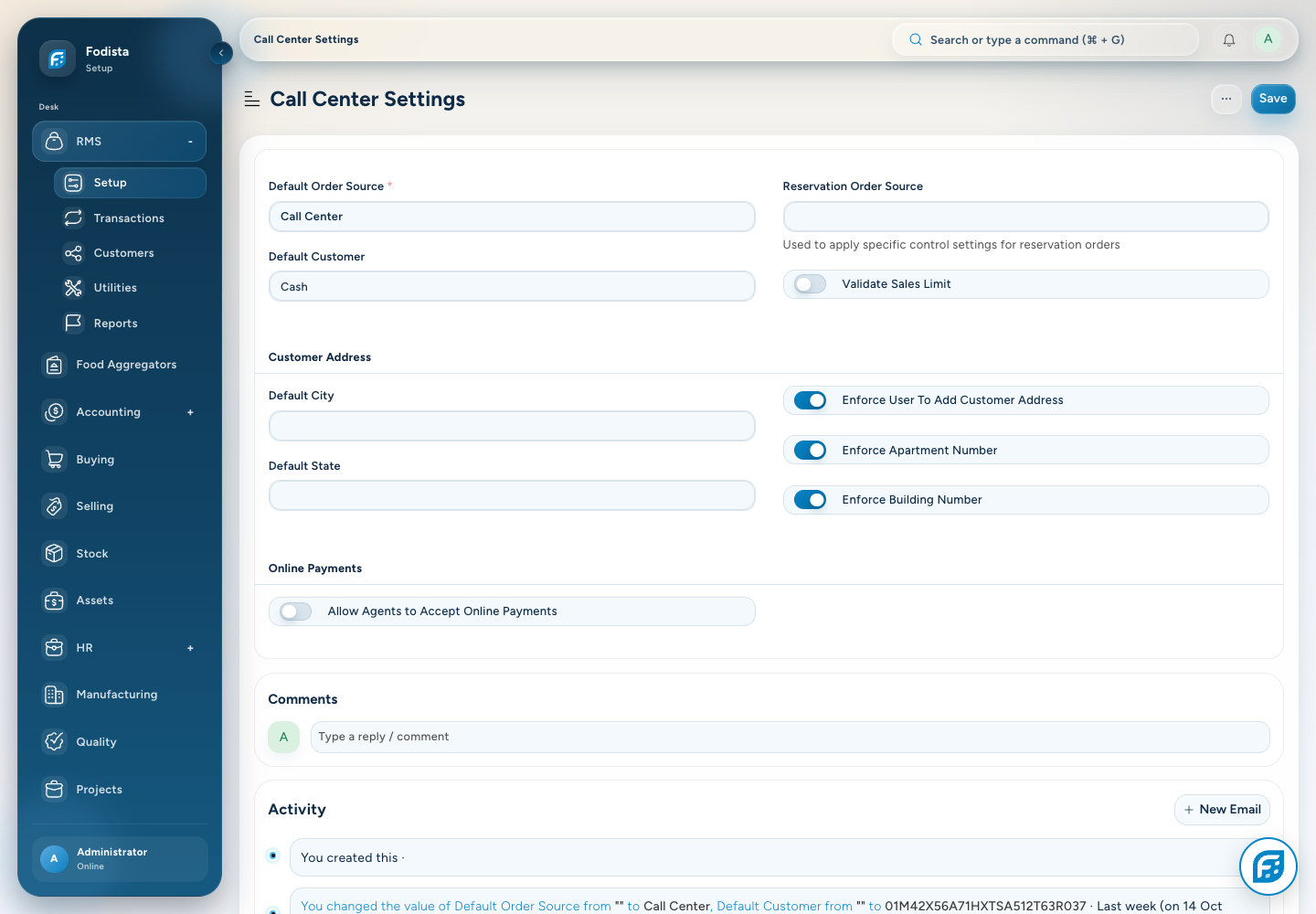Open Projects module in sidebar
1316x914 pixels.
[x=119, y=789]
